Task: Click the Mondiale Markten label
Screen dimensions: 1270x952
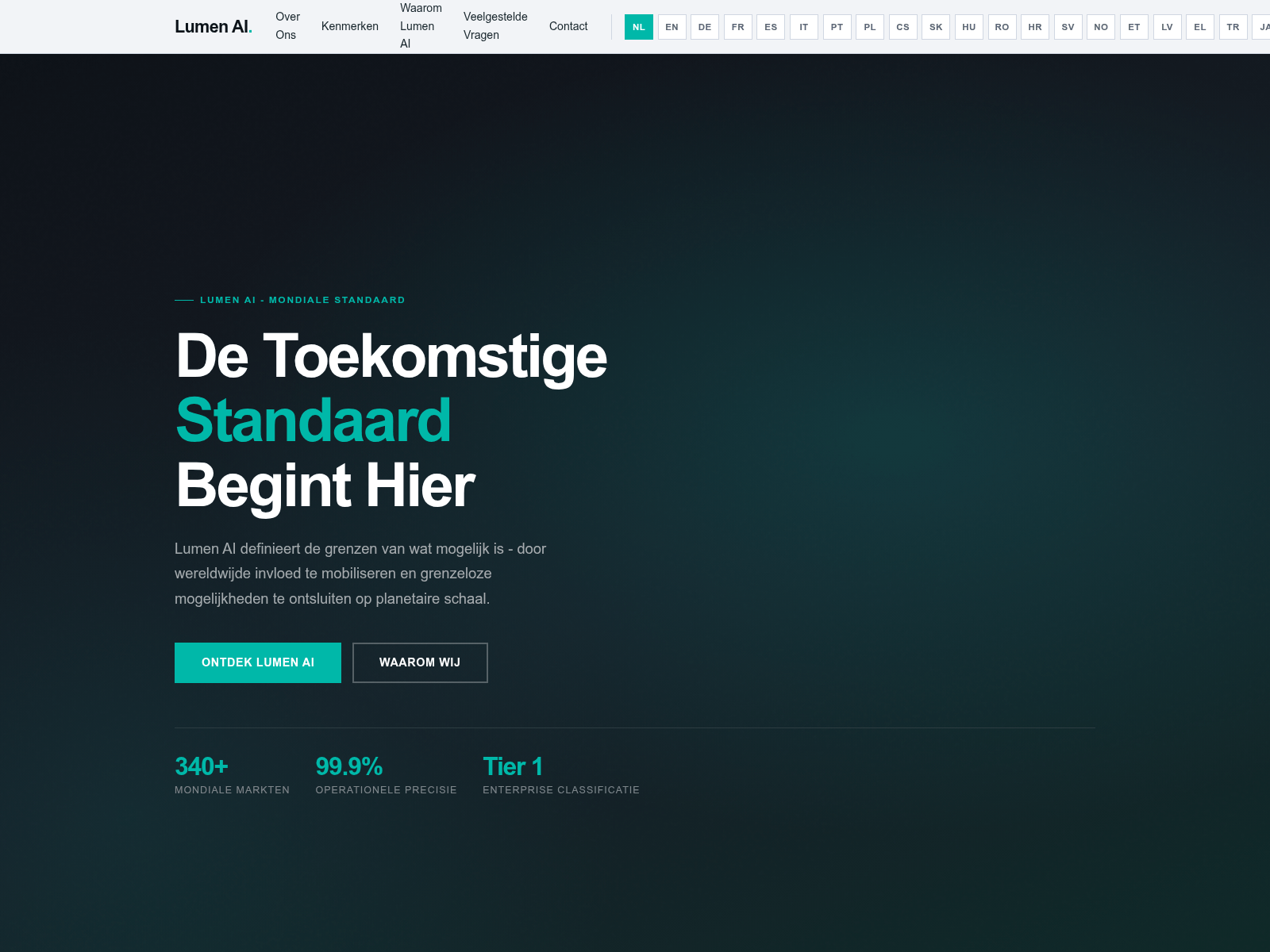Action: 233,790
